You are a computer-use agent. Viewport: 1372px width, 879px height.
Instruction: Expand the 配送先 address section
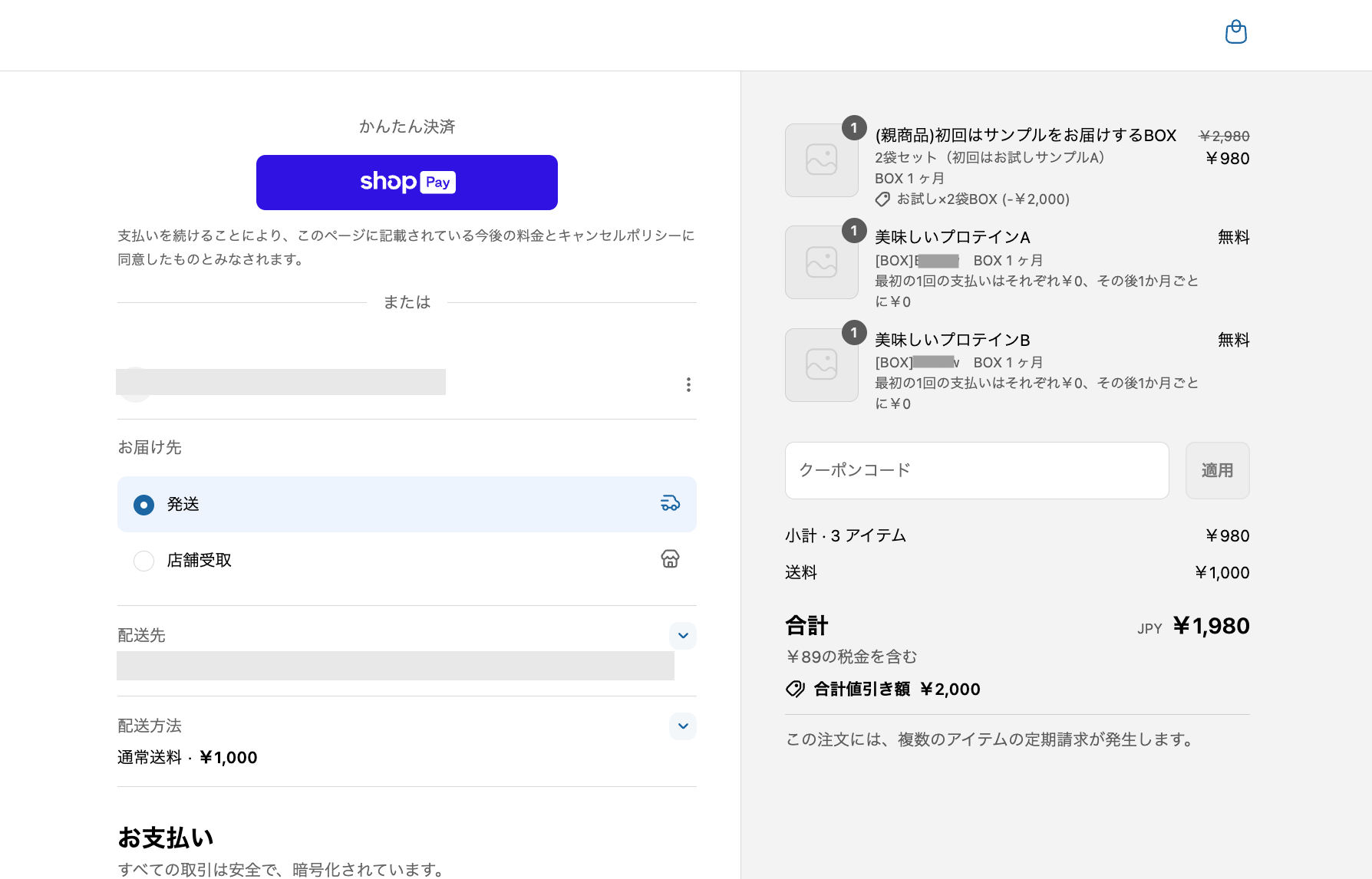682,636
